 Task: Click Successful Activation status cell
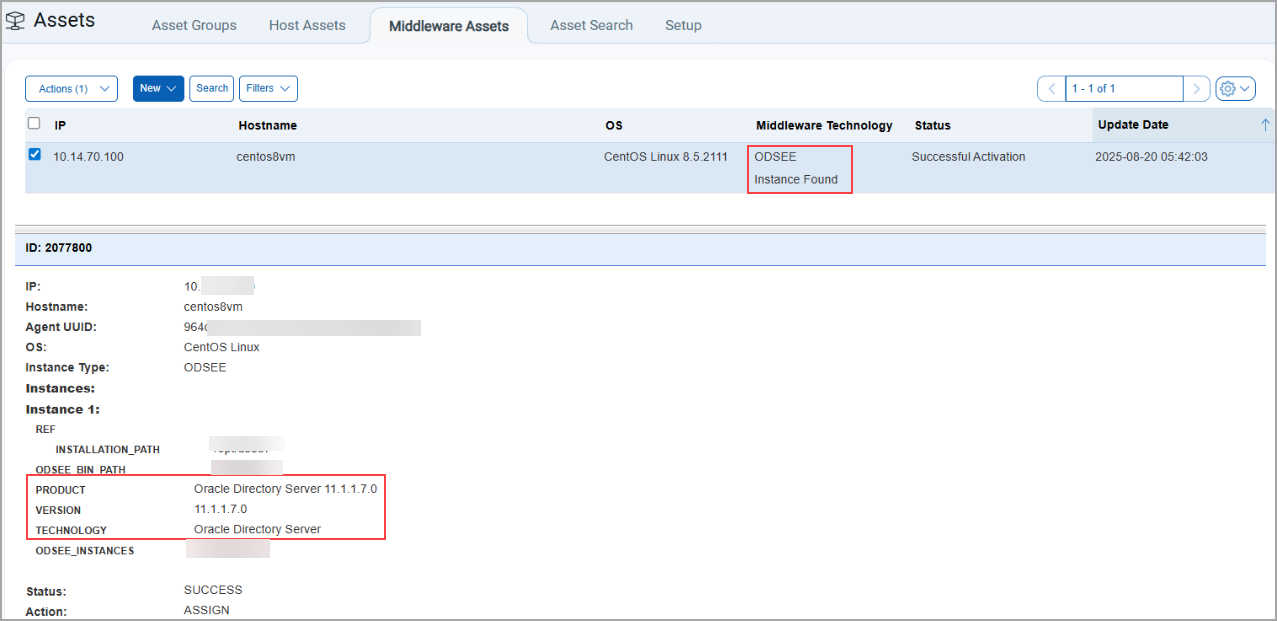point(968,157)
